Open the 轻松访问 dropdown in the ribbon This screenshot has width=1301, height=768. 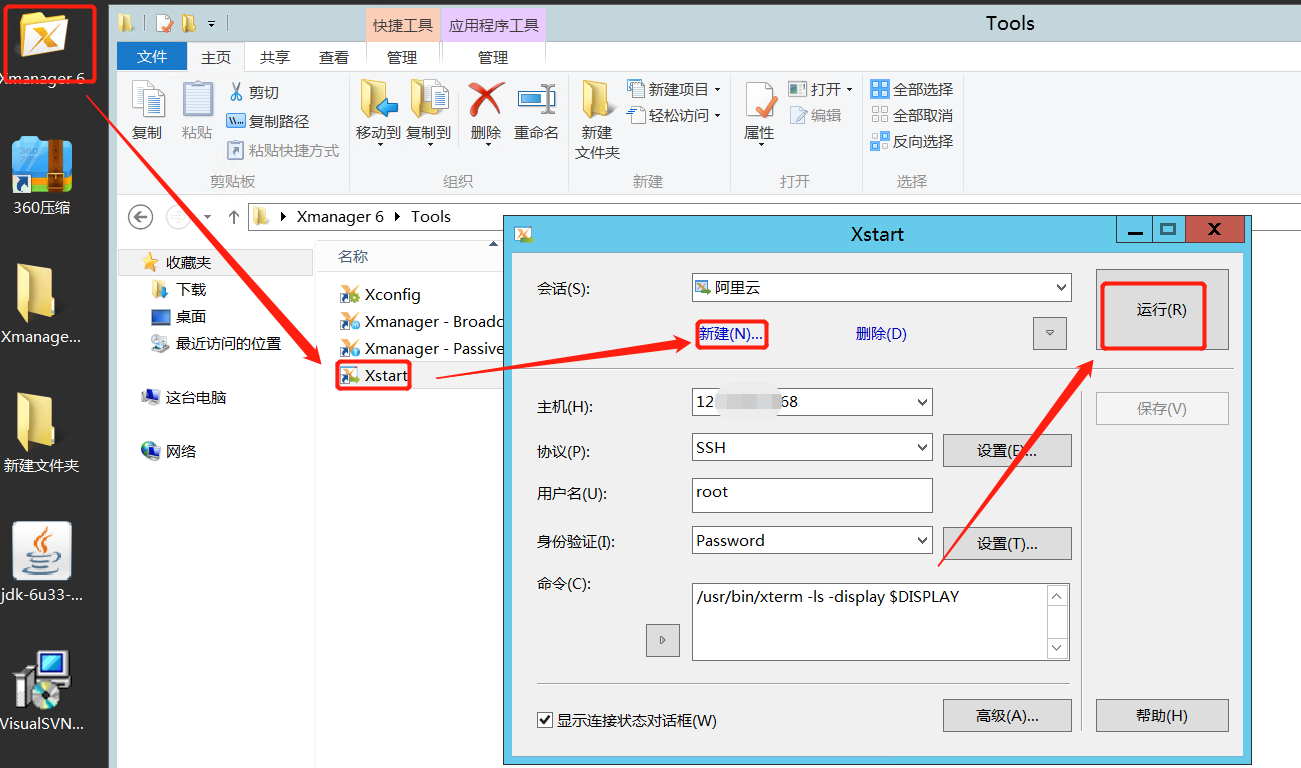(673, 115)
